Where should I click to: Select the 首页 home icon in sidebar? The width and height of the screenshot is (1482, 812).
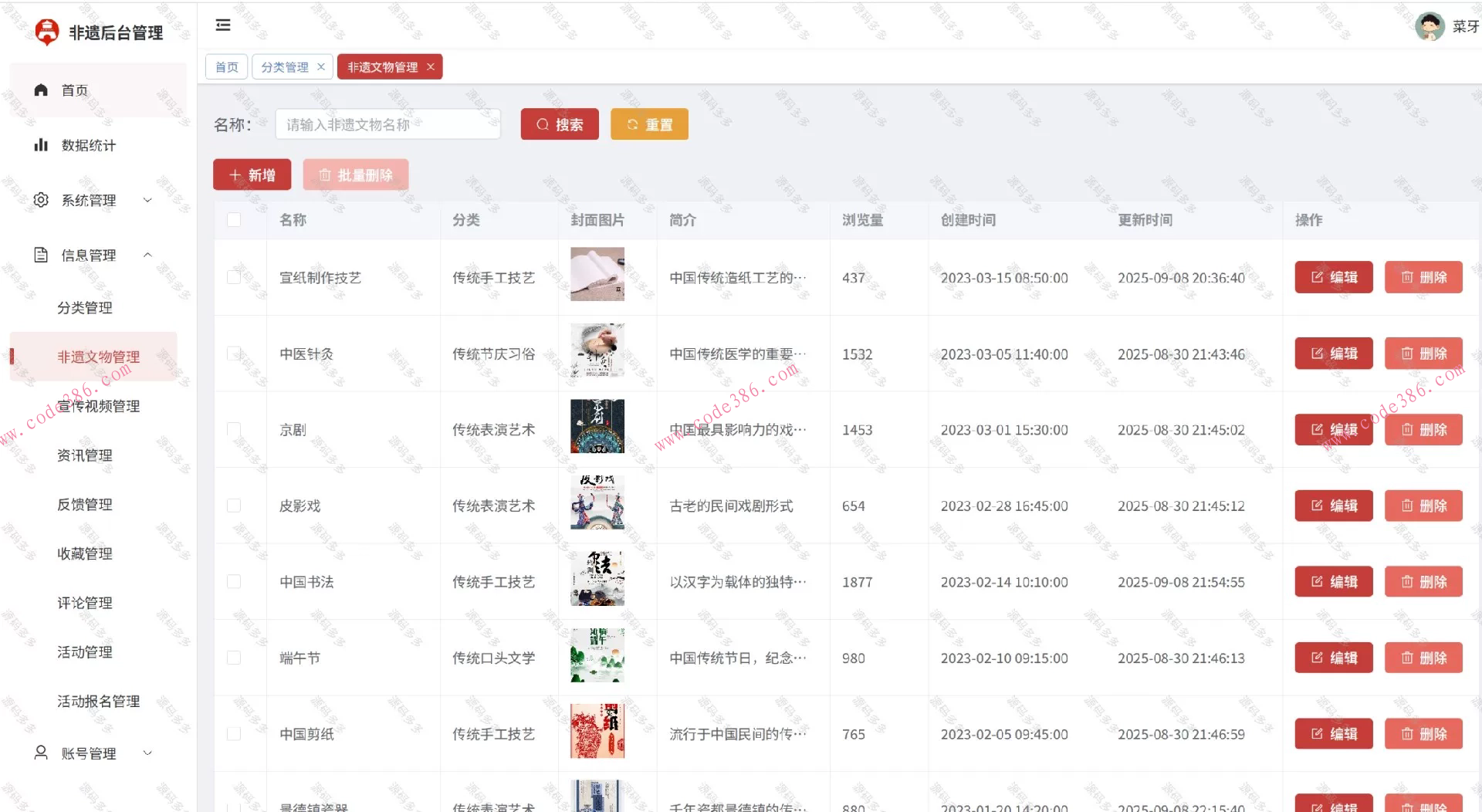(x=41, y=90)
